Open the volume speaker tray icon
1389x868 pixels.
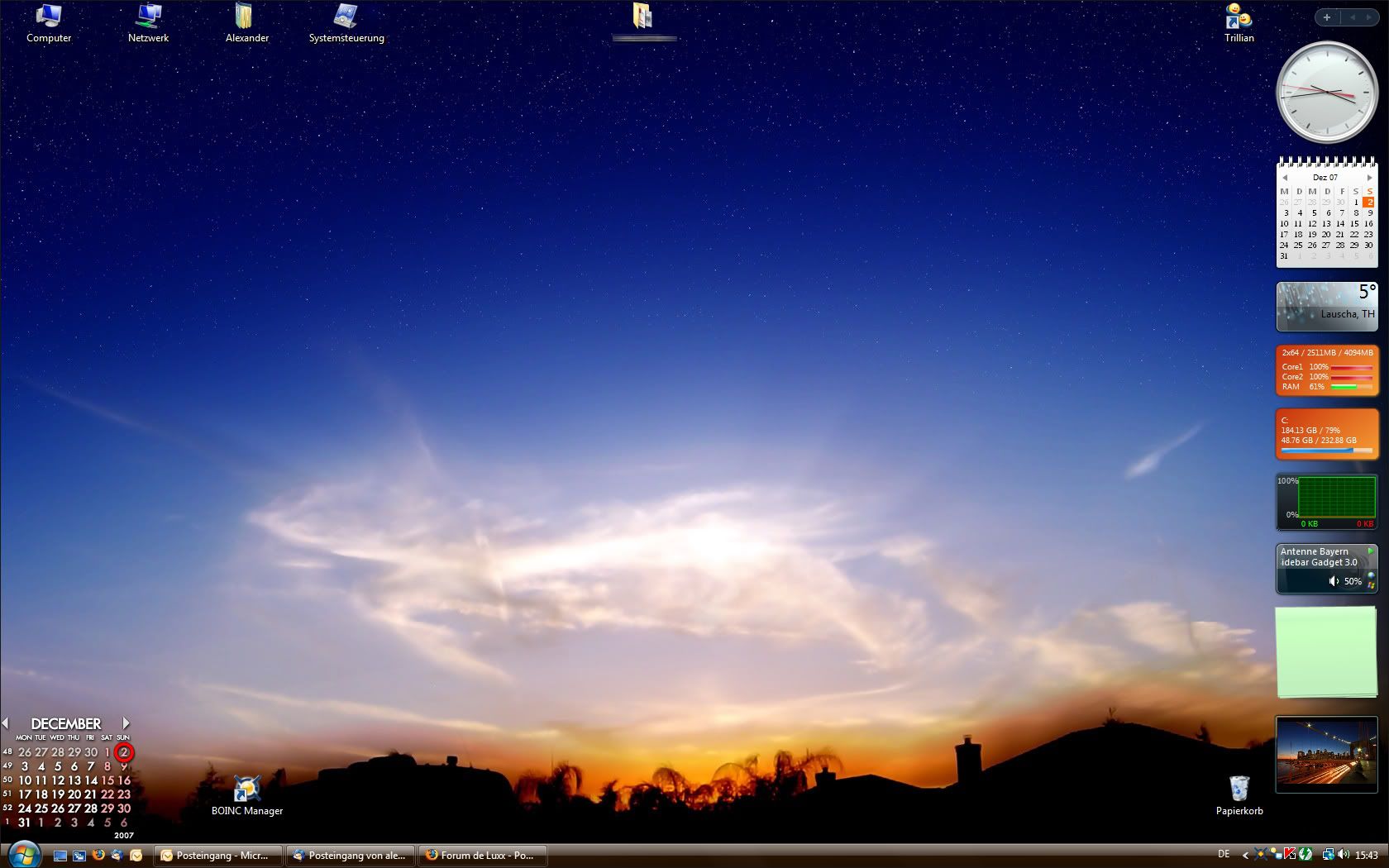(1343, 855)
